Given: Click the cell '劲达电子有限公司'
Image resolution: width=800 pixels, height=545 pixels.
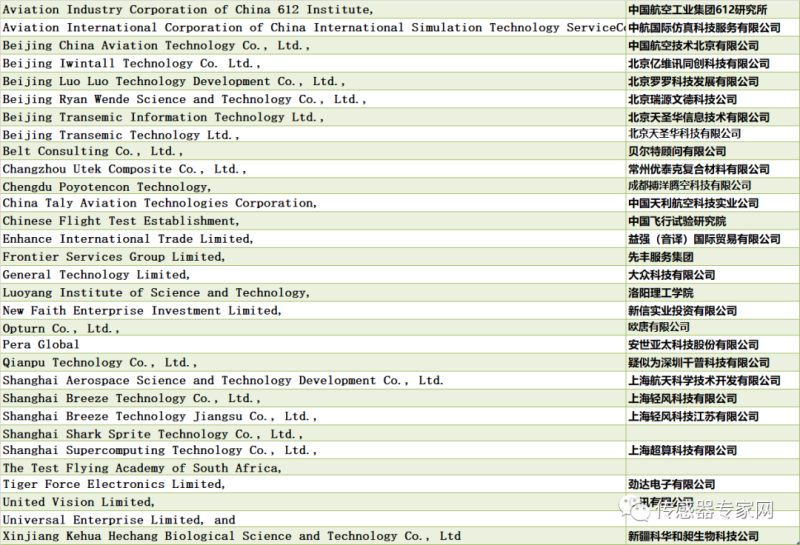Looking at the screenshot, I should click(x=711, y=484).
